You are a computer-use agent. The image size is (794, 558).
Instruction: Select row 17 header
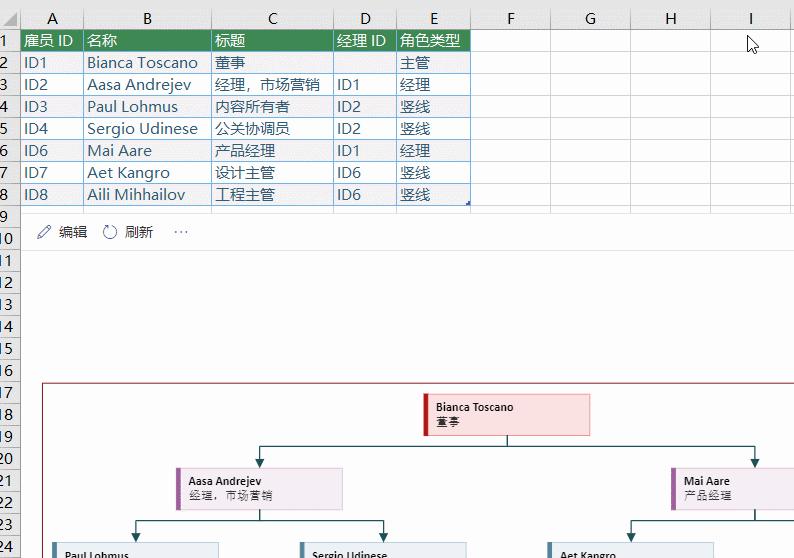[10, 393]
